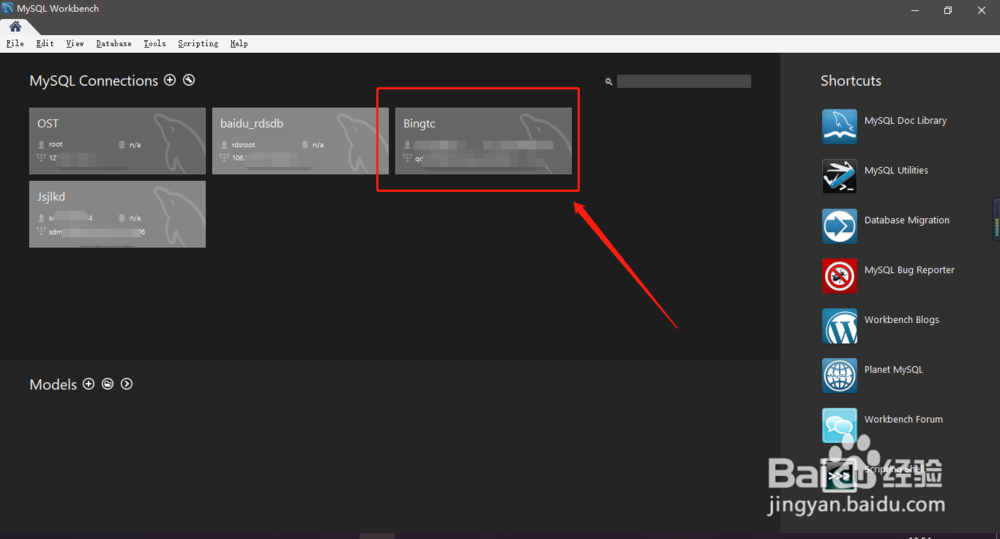Open the baidu_rdsdb connection tile

click(300, 141)
